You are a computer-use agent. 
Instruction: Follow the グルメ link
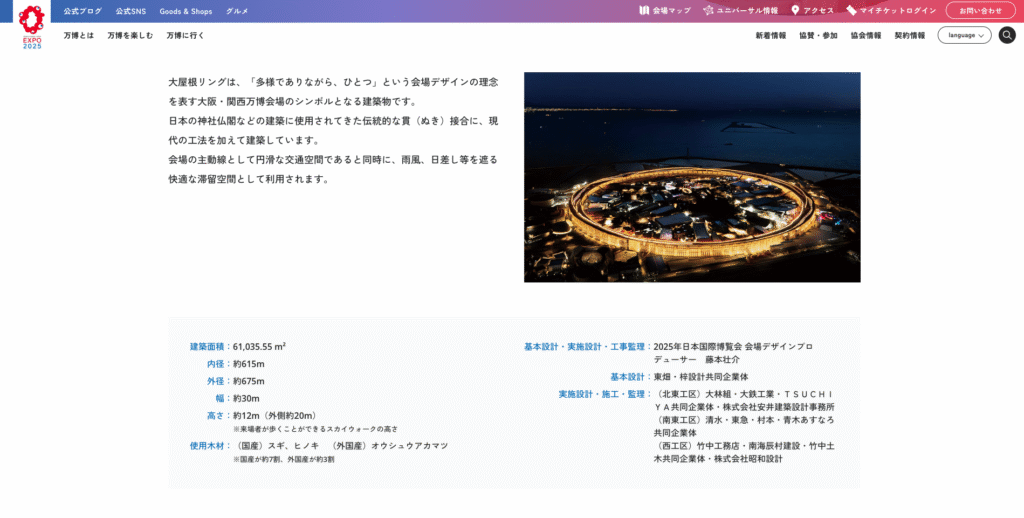[237, 11]
